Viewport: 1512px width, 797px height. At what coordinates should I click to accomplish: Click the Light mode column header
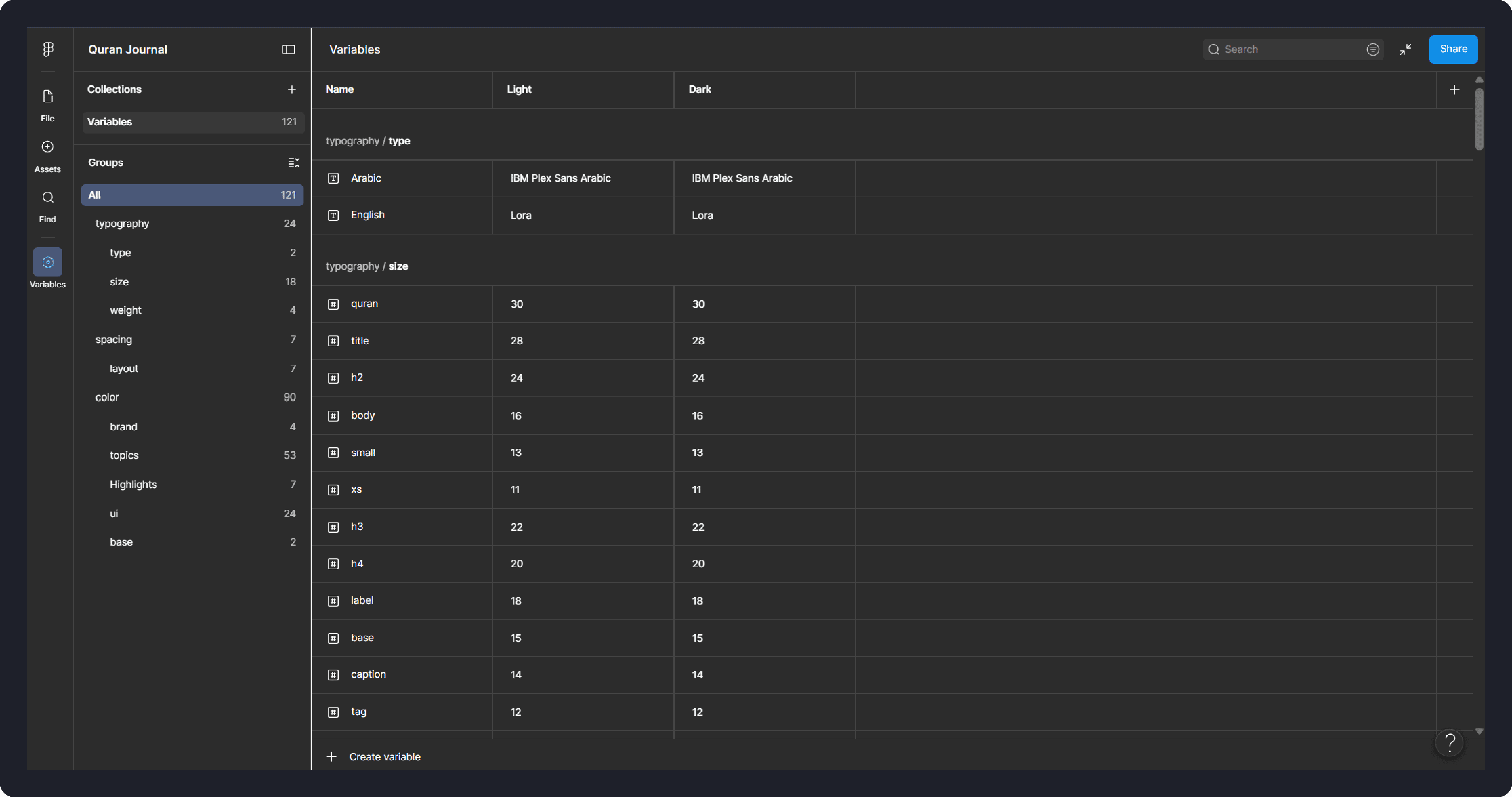(583, 90)
